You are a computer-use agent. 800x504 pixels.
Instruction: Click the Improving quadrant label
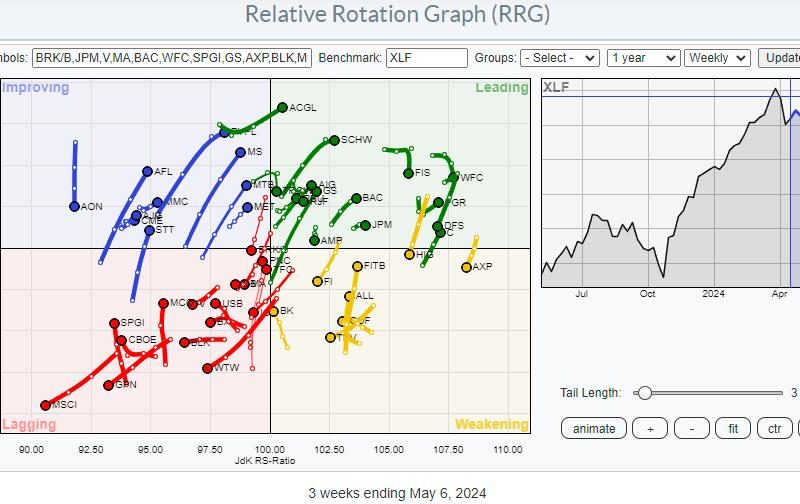[x=36, y=88]
